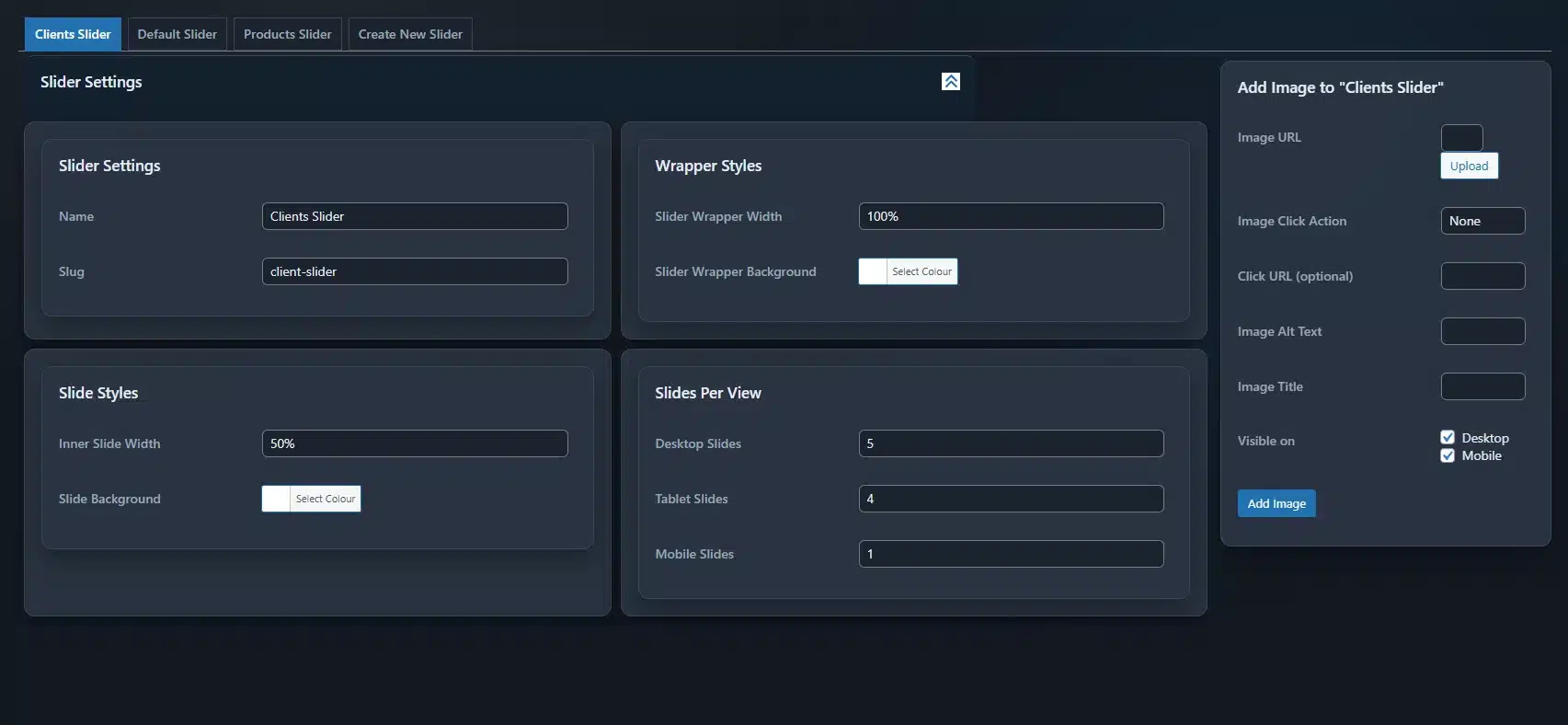This screenshot has height=725, width=1568.
Task: Focus the Image Alt Text field
Action: (1482, 331)
